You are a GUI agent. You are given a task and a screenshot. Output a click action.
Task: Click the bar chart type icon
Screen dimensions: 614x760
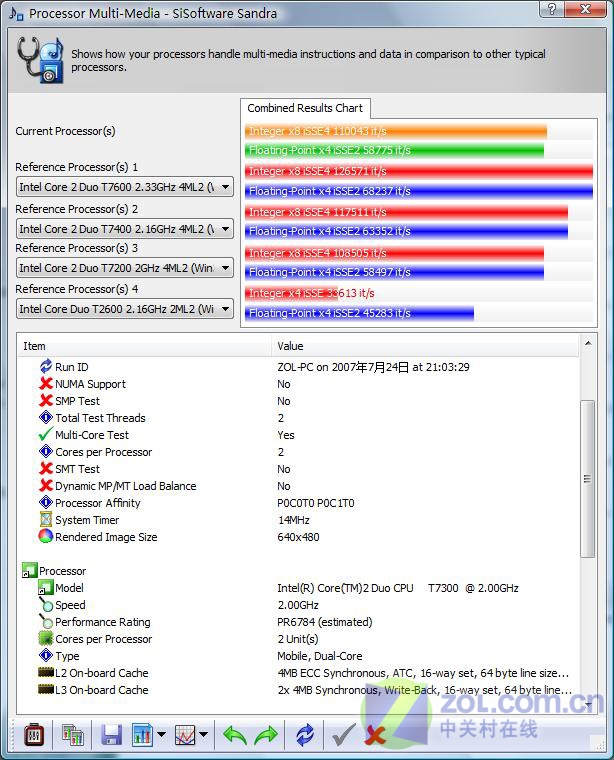[142, 735]
